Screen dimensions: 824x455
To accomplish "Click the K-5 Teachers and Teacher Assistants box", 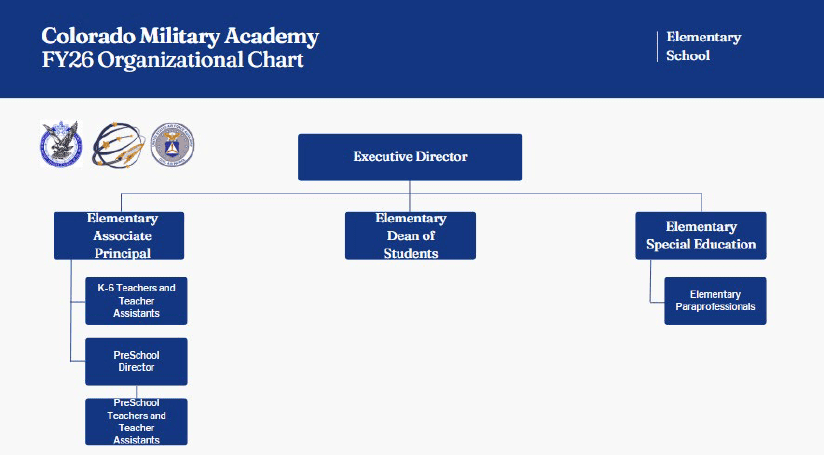I will point(136,301).
